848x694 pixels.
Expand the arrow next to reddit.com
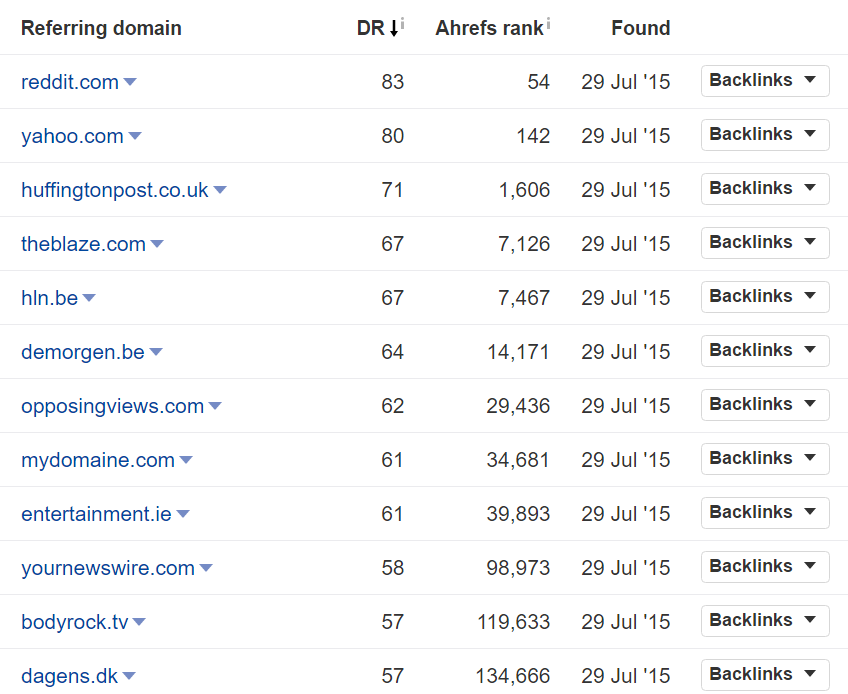point(130,82)
